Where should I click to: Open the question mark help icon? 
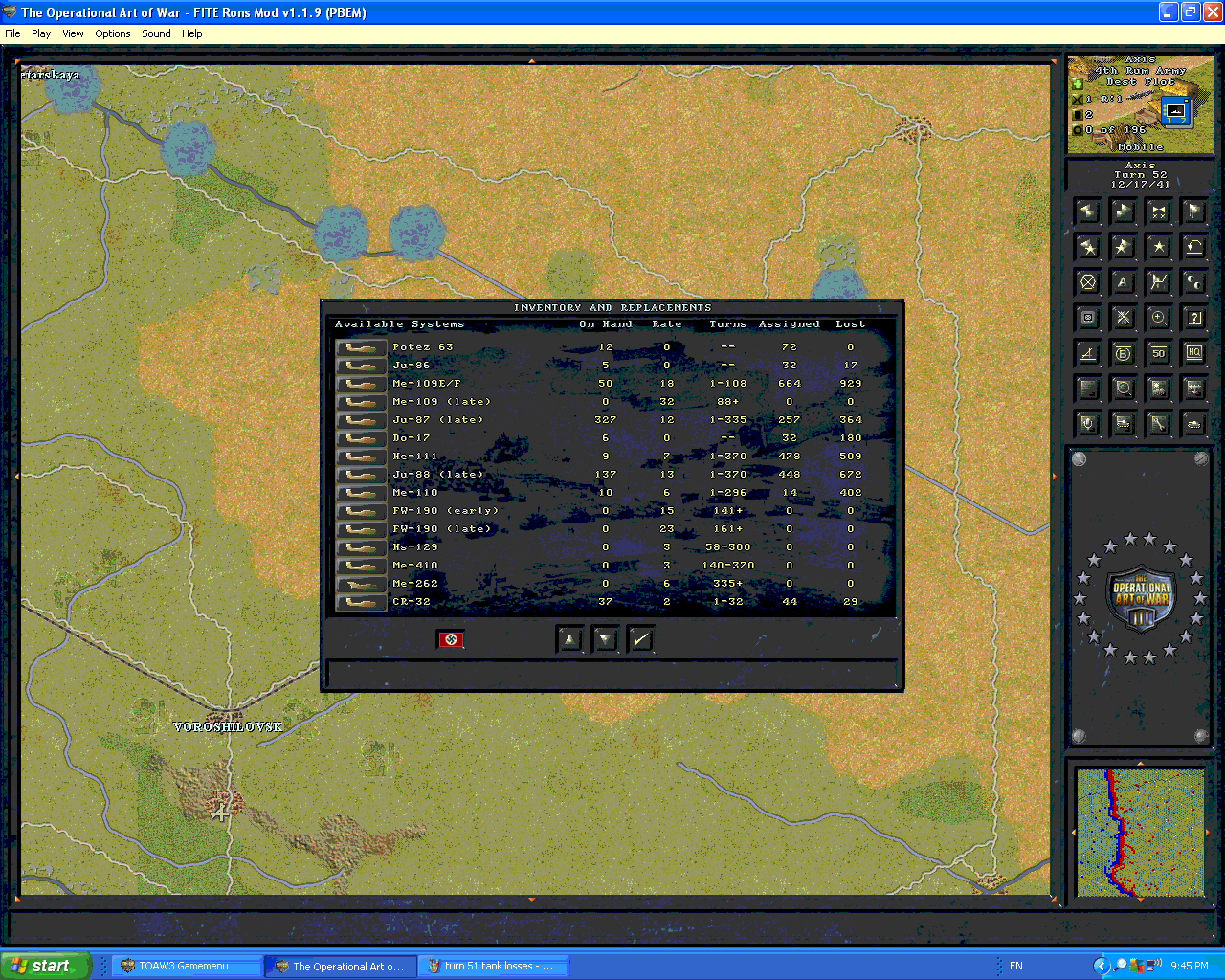tap(1193, 318)
